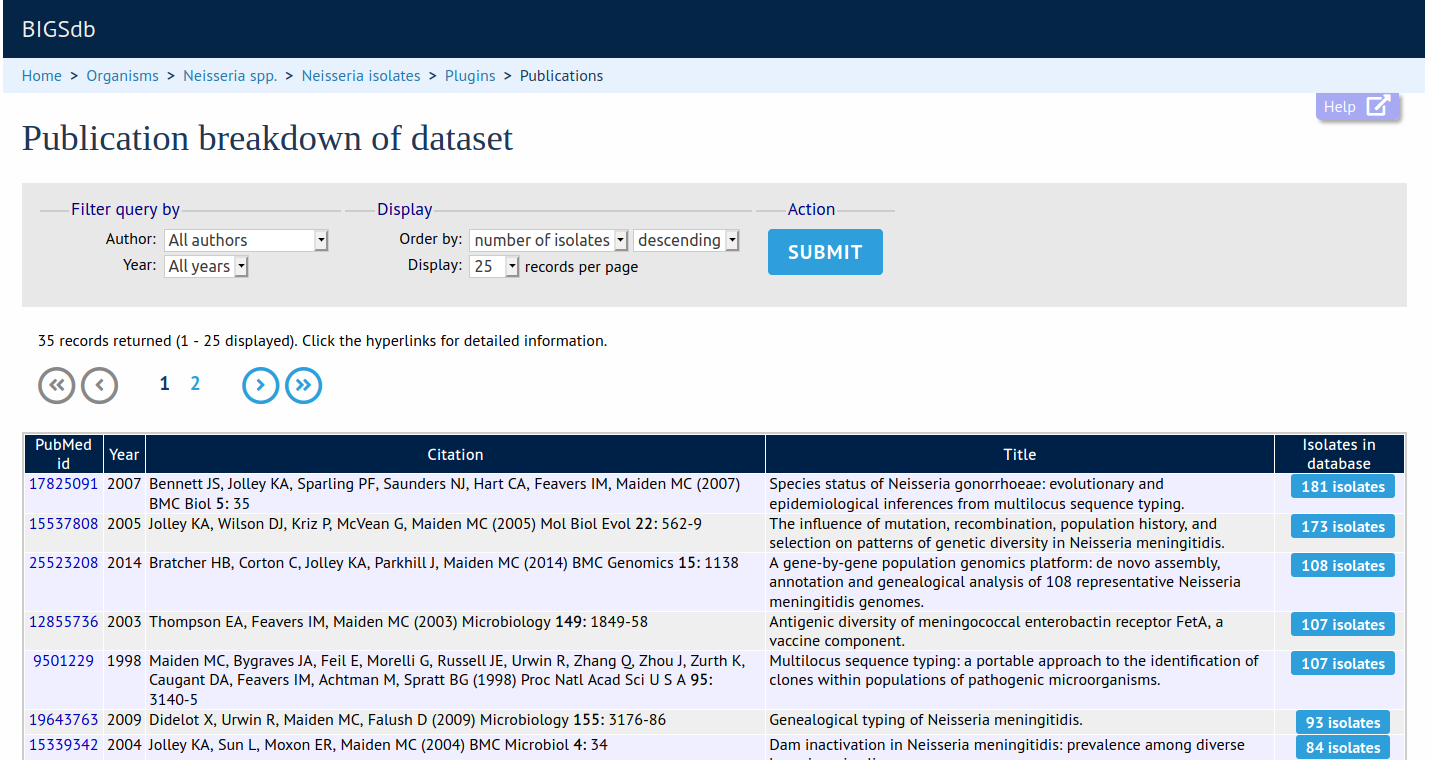This screenshot has width=1430, height=760.
Task: Open the Plugins breadcrumb link
Action: (x=470, y=76)
